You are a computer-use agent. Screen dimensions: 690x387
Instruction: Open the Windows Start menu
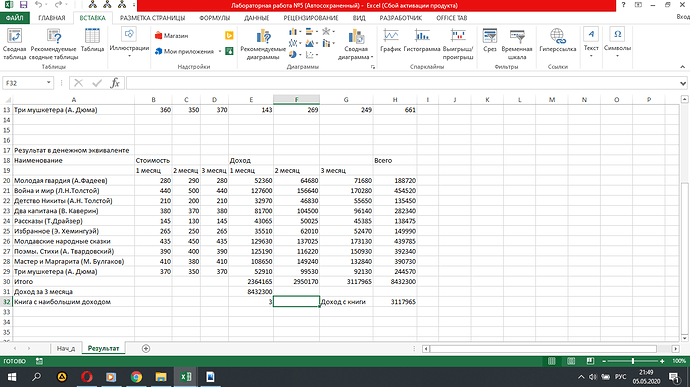(x=12, y=377)
